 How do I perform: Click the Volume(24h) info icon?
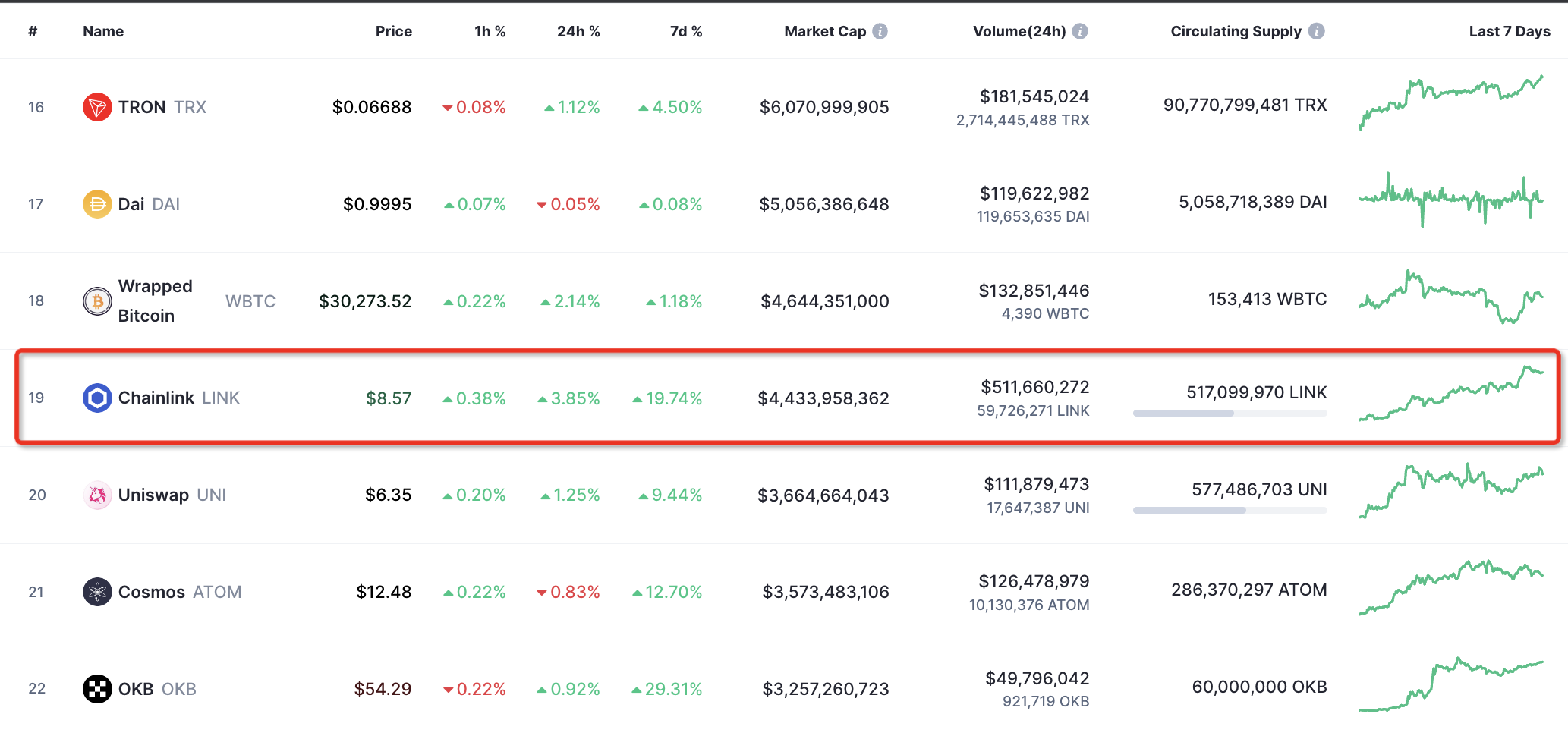(x=1080, y=31)
